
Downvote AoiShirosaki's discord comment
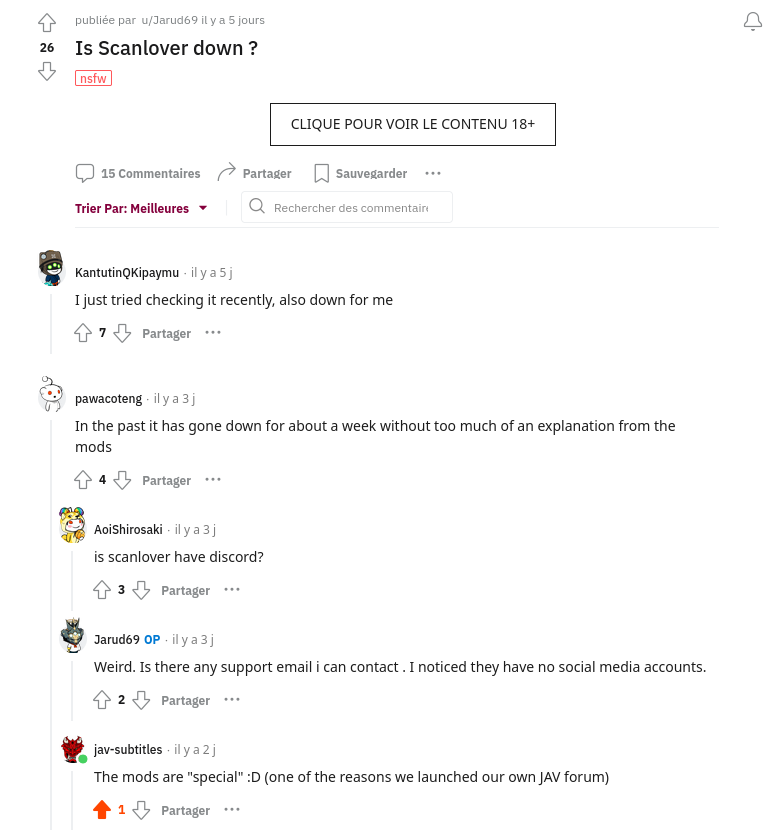[141, 590]
